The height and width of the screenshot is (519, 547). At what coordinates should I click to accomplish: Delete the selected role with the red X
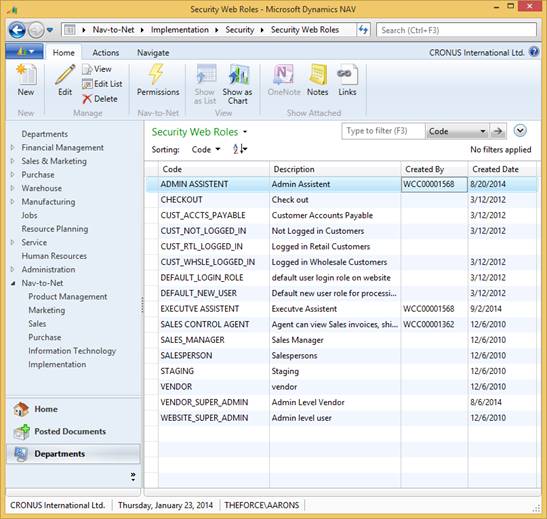tap(87, 99)
